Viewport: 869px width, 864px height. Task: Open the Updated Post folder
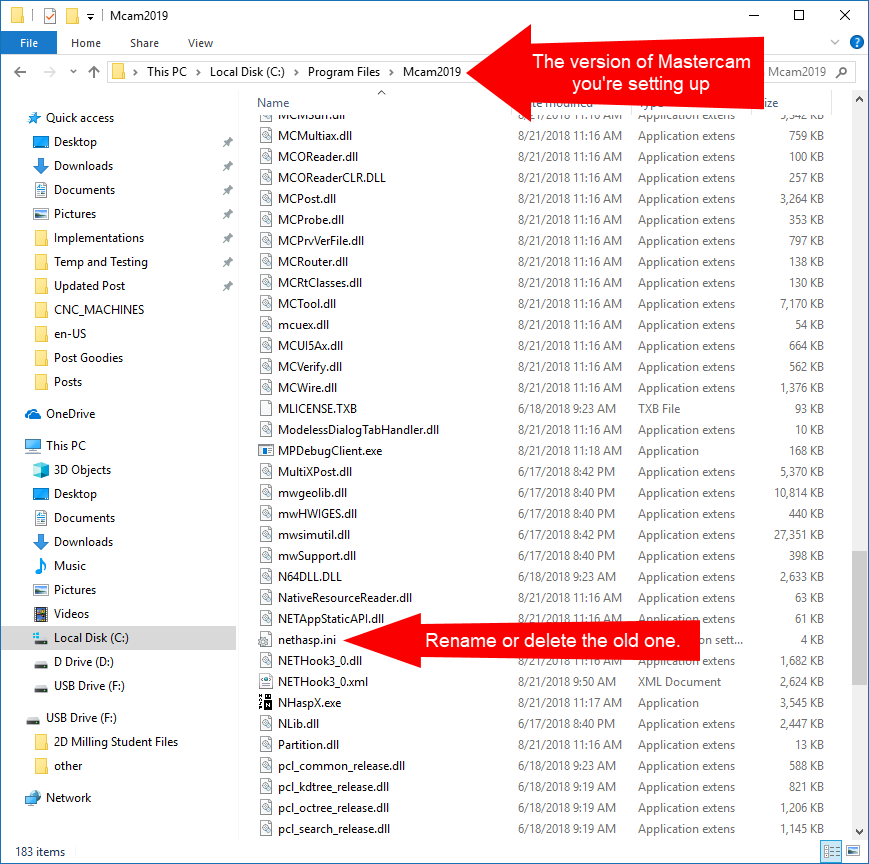[89, 286]
